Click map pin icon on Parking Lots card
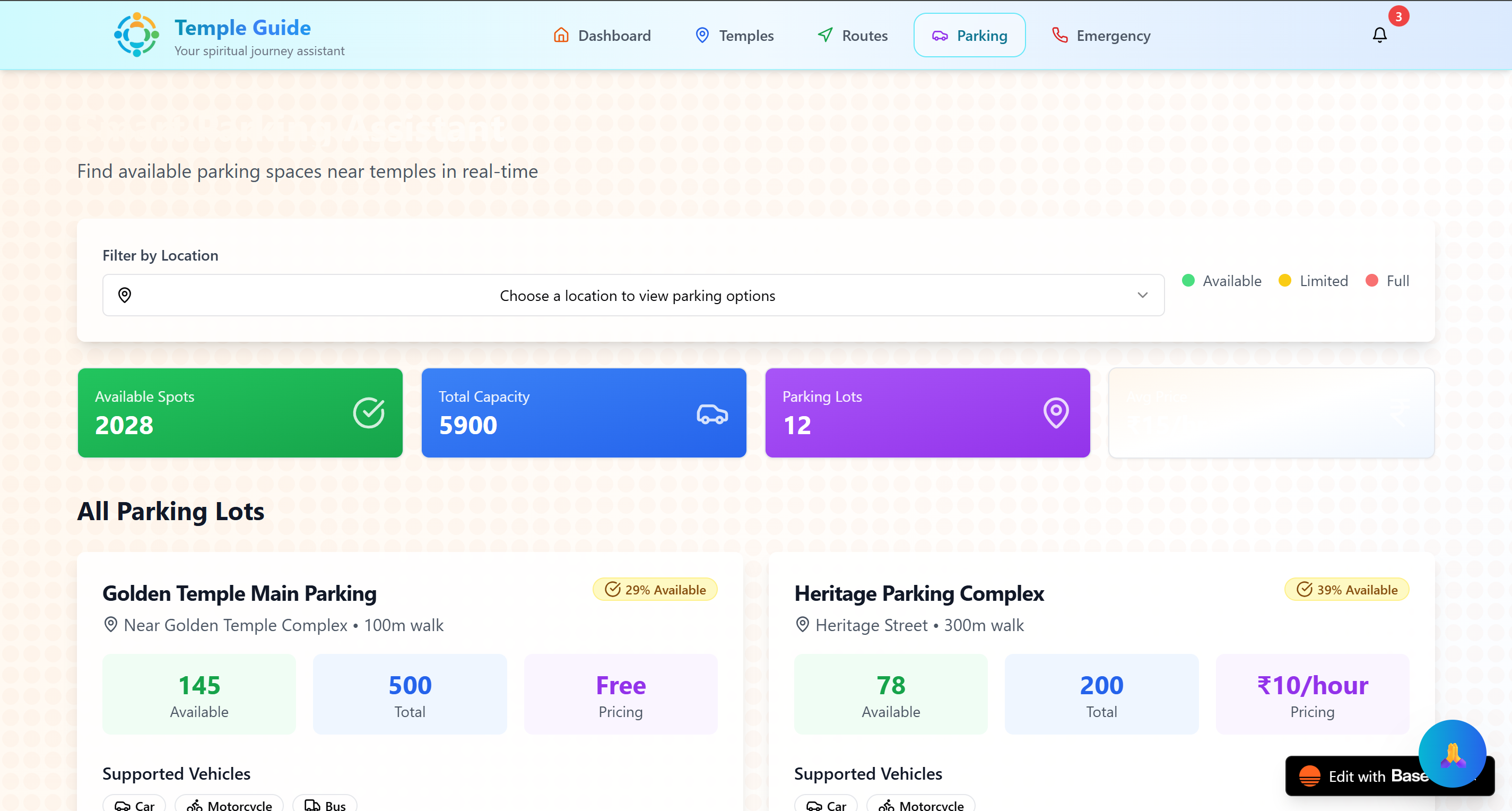Screen dimensions: 1512x811 coord(1055,412)
